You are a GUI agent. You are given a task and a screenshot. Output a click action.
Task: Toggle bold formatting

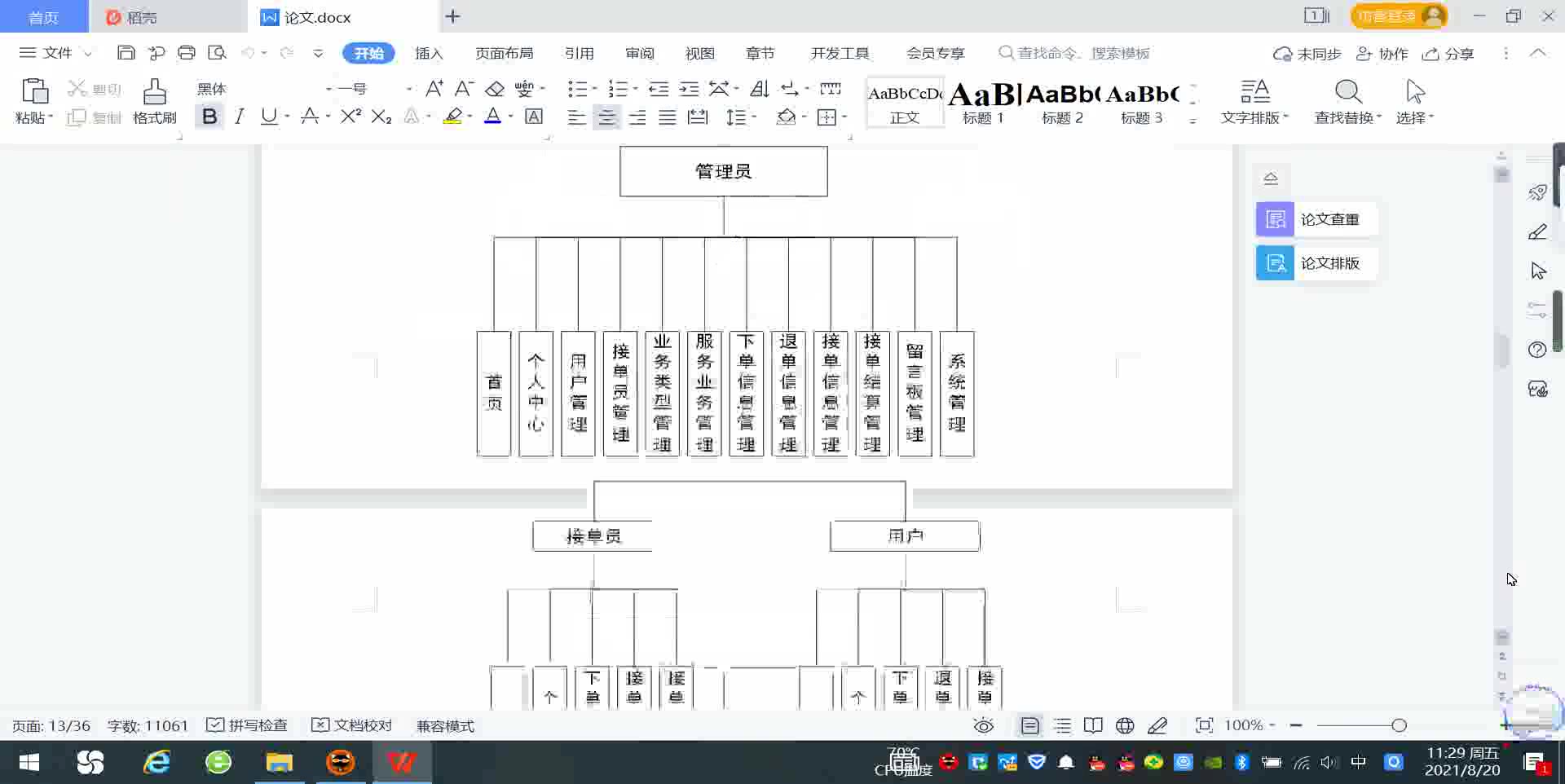click(x=209, y=117)
